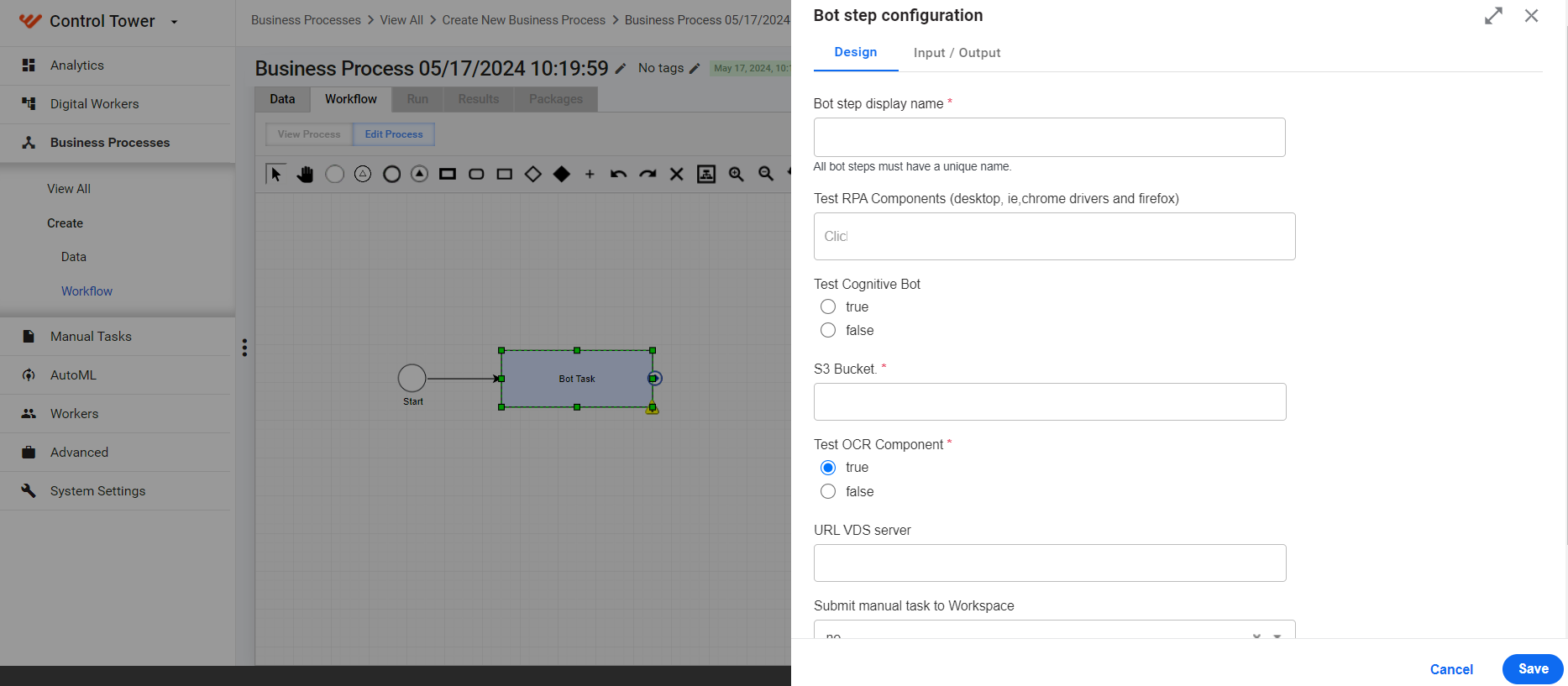1568x686 pixels.
Task: Switch to the Design tab
Action: tap(856, 52)
